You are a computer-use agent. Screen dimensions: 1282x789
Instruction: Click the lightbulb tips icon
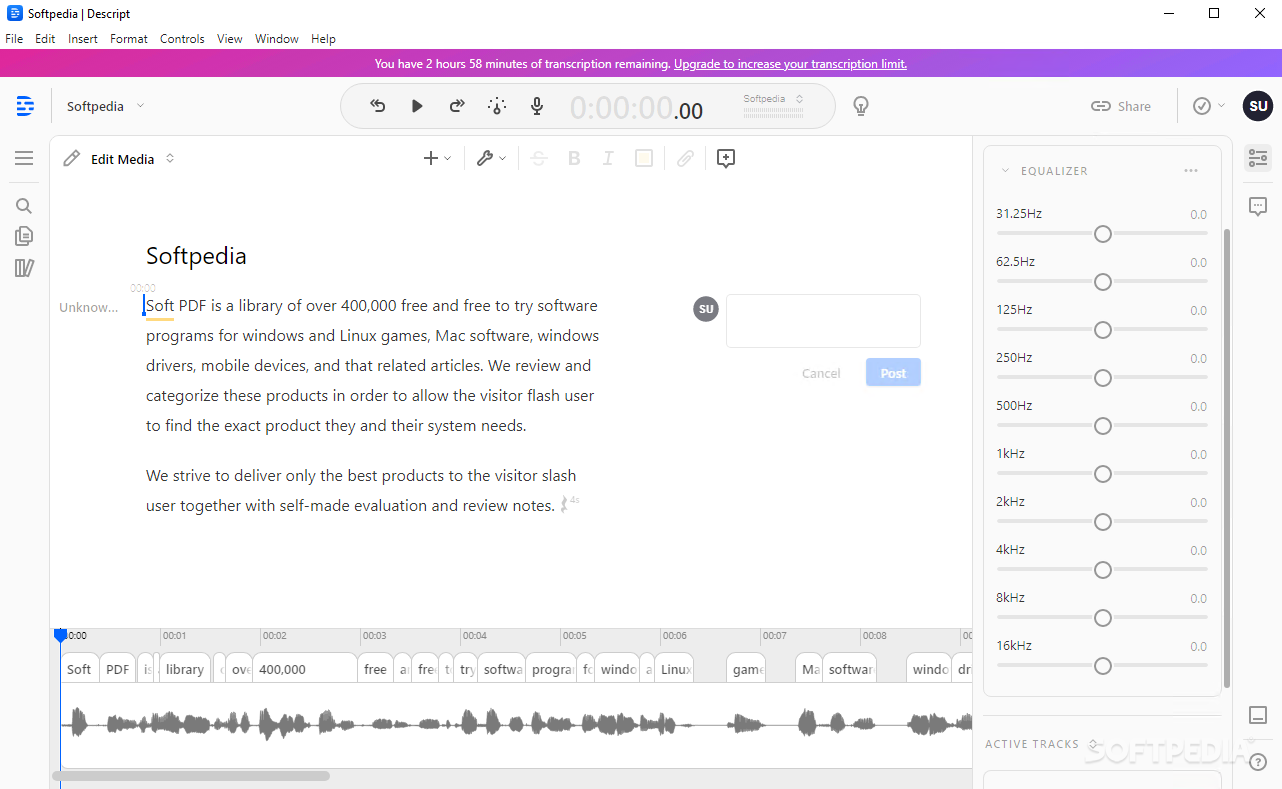(859, 106)
